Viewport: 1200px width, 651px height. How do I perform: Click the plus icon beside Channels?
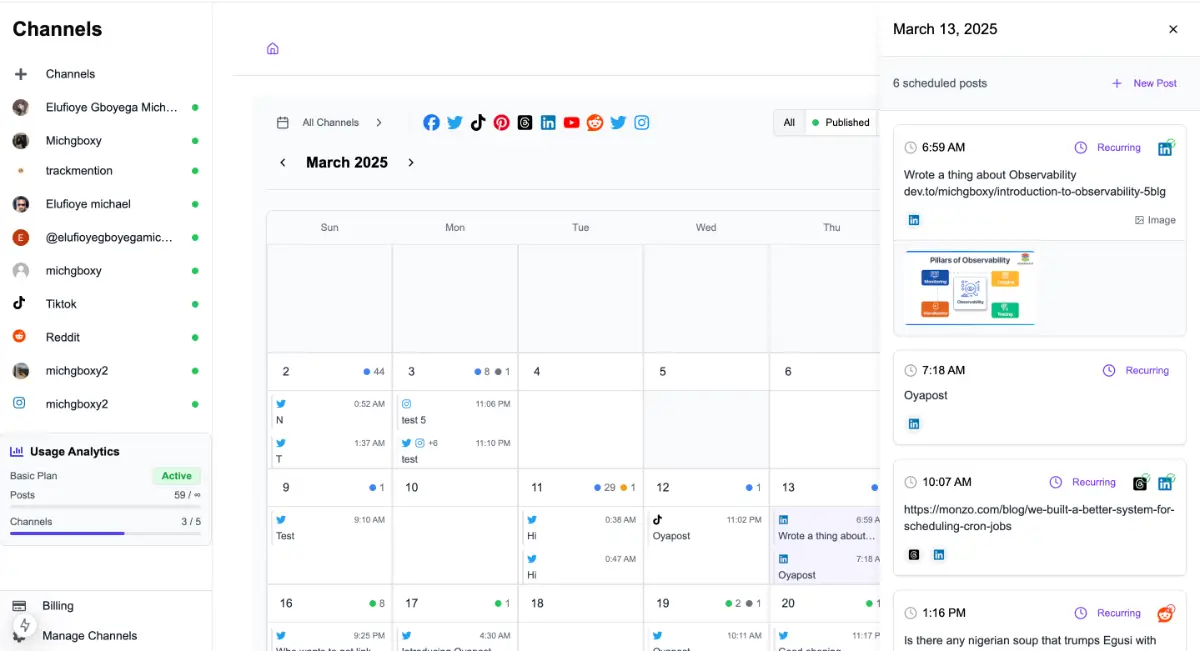tap(20, 74)
